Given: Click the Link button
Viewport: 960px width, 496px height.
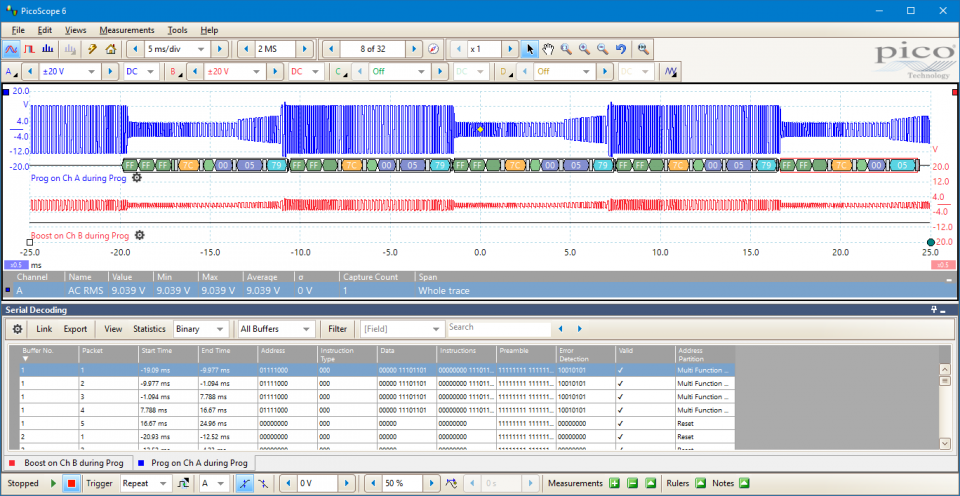Looking at the screenshot, I should point(44,329).
